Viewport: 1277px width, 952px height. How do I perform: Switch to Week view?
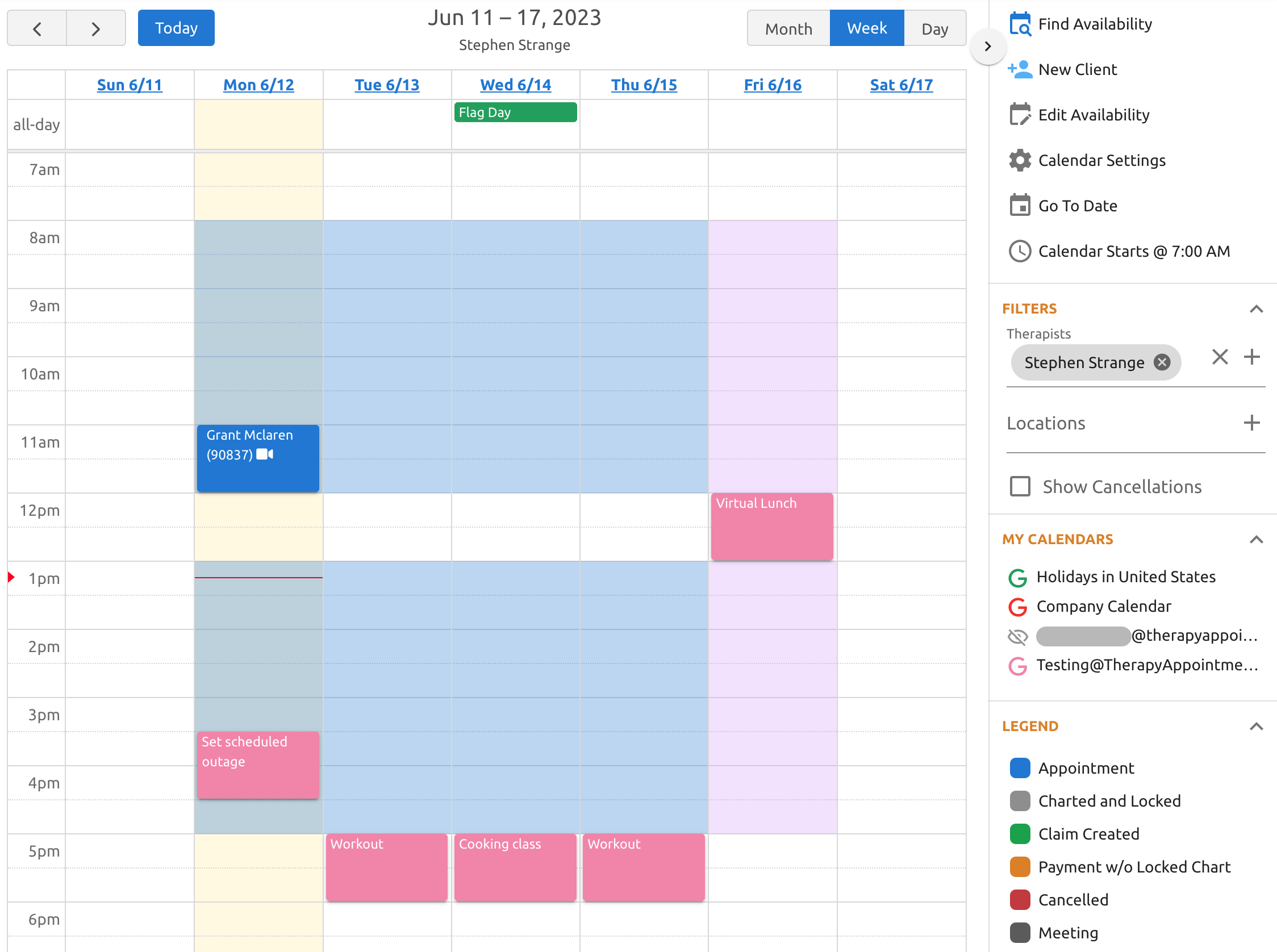[x=867, y=28]
